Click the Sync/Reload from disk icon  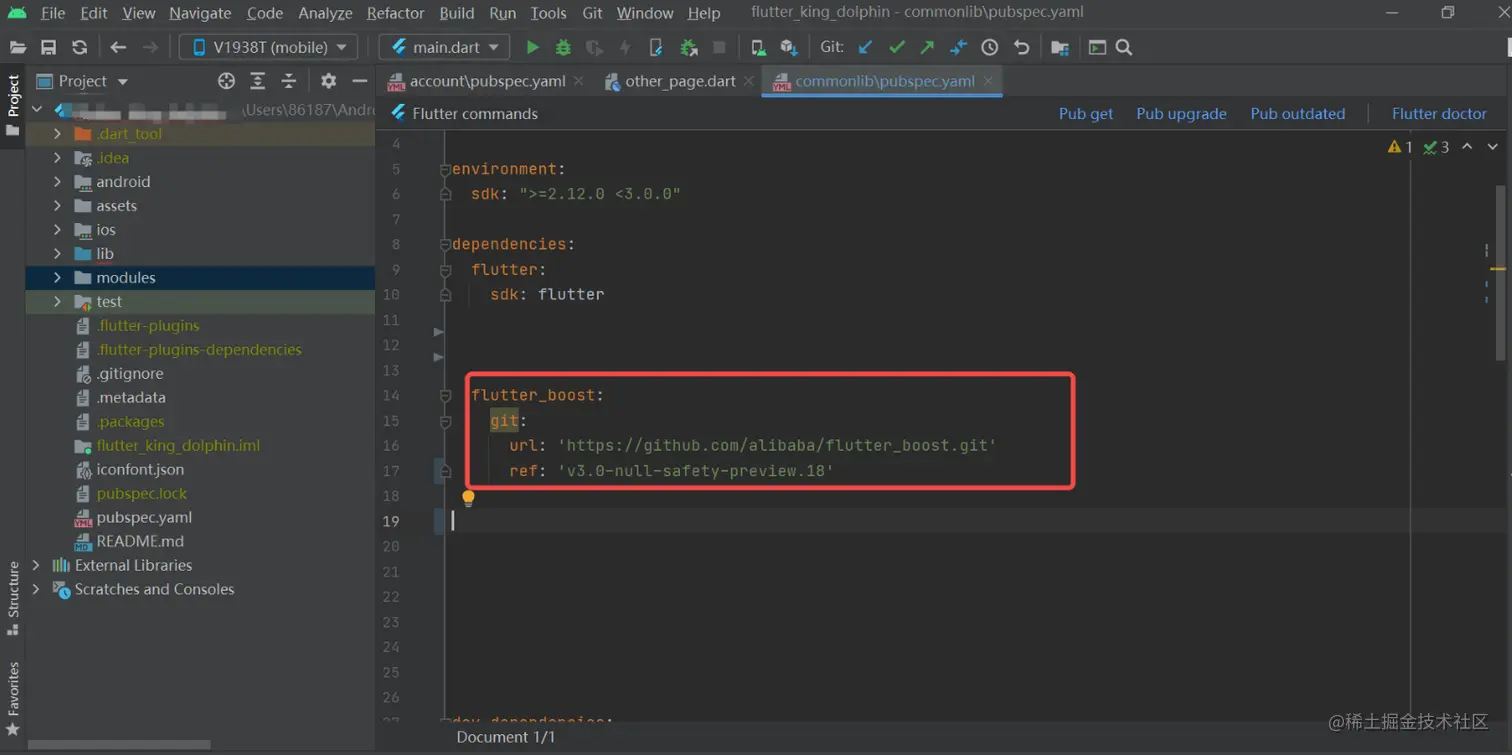coord(79,47)
